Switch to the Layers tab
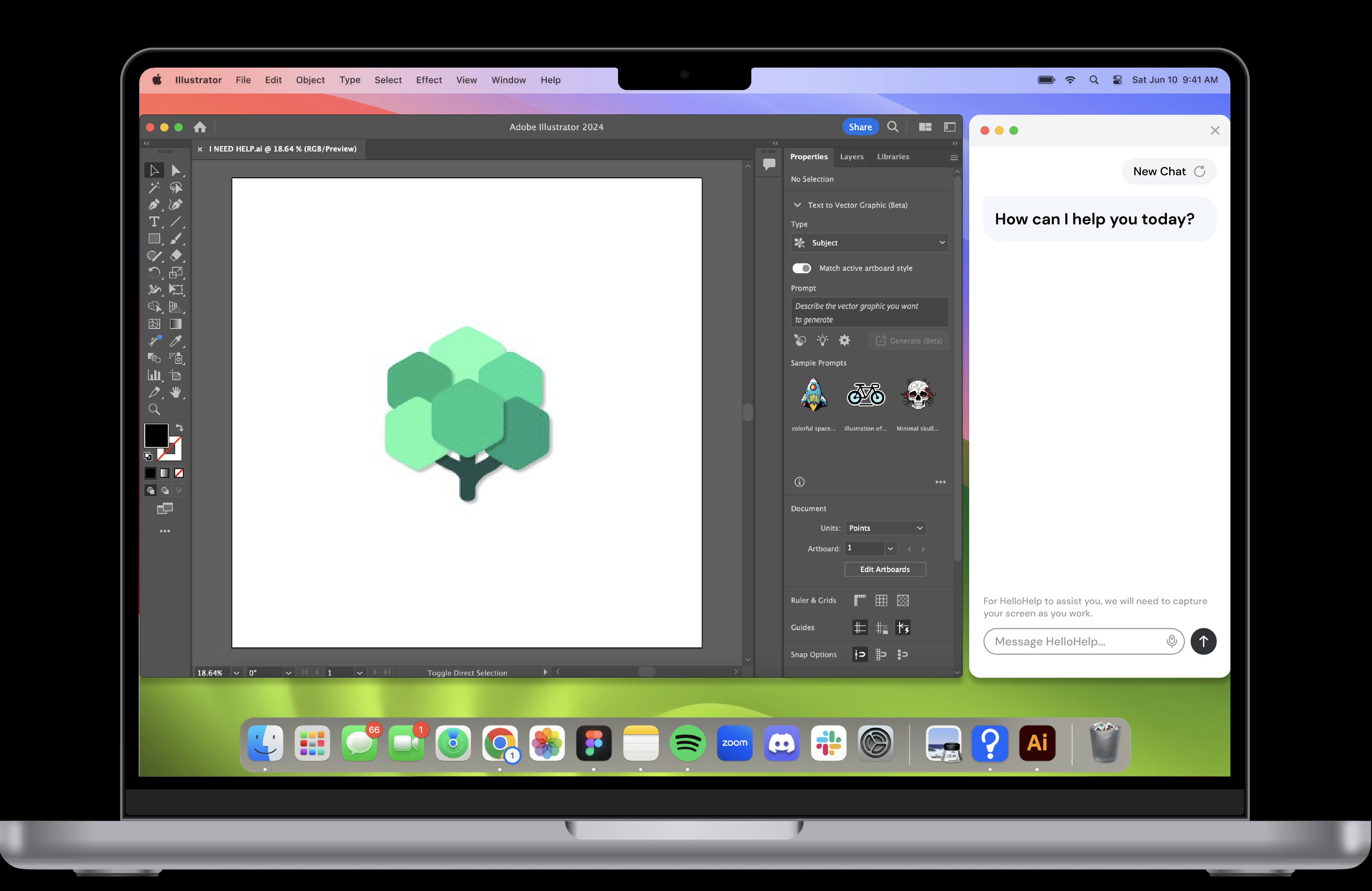The height and width of the screenshot is (891, 1372). coord(852,157)
